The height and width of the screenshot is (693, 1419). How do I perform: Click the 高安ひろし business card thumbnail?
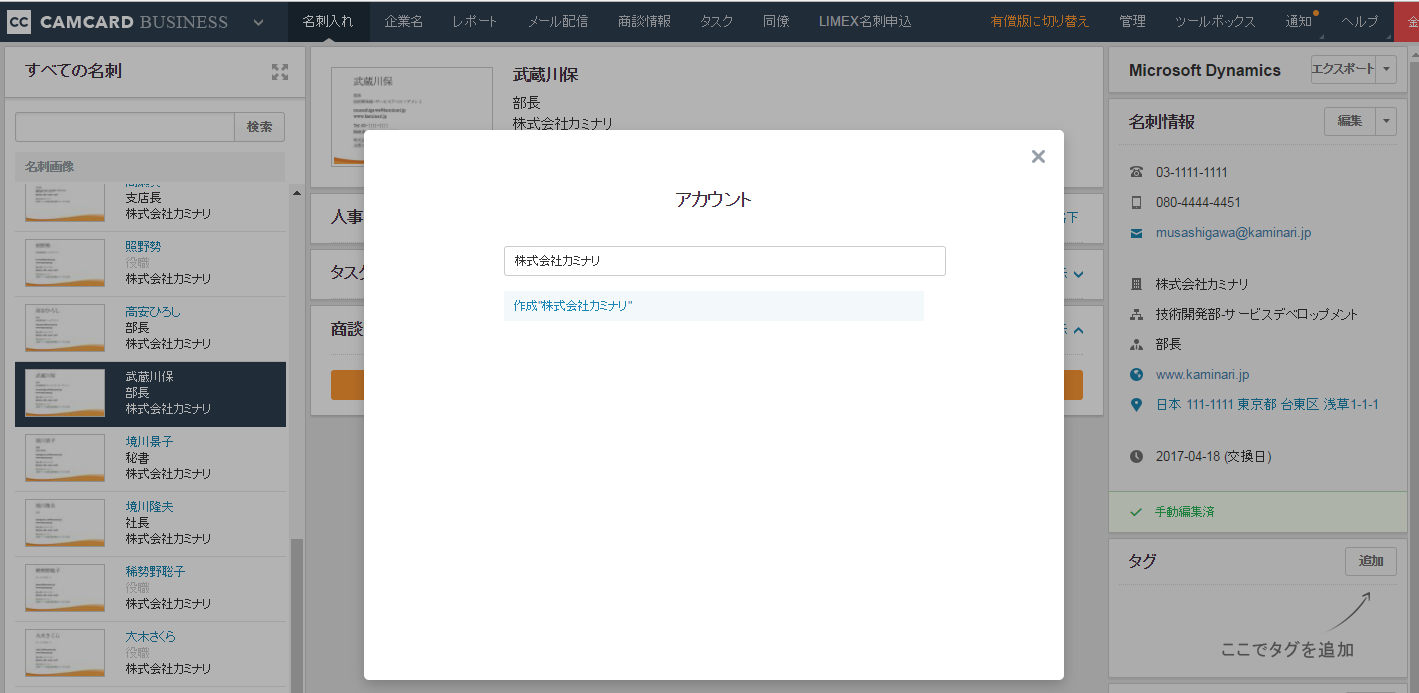pos(65,328)
